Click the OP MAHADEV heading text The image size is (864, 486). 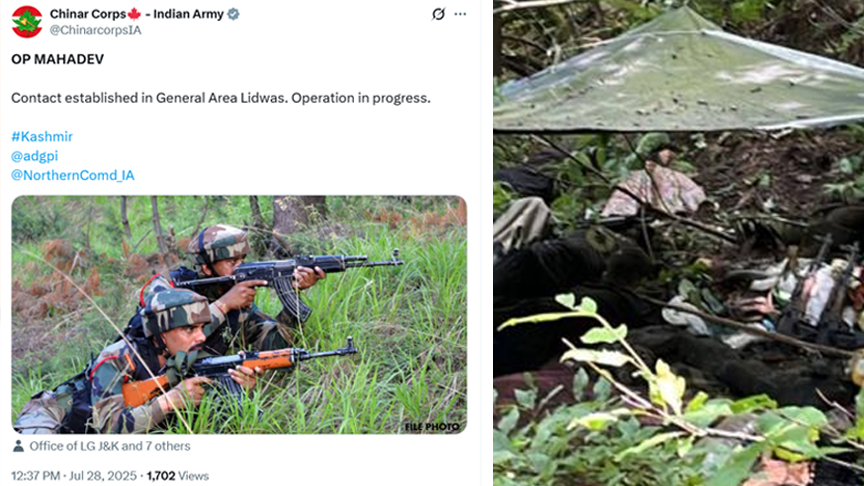pos(57,59)
